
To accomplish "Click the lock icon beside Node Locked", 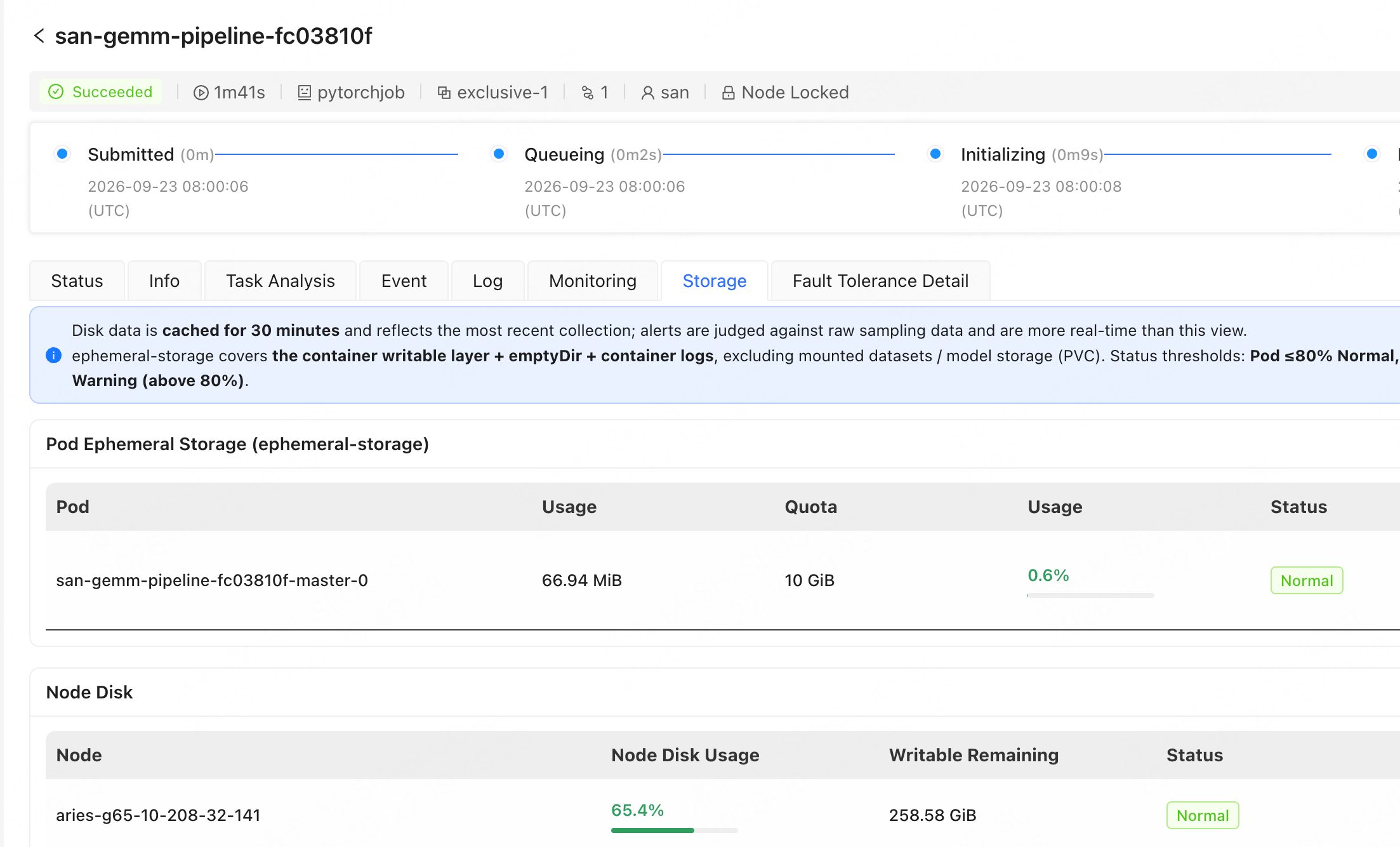I will [x=729, y=93].
